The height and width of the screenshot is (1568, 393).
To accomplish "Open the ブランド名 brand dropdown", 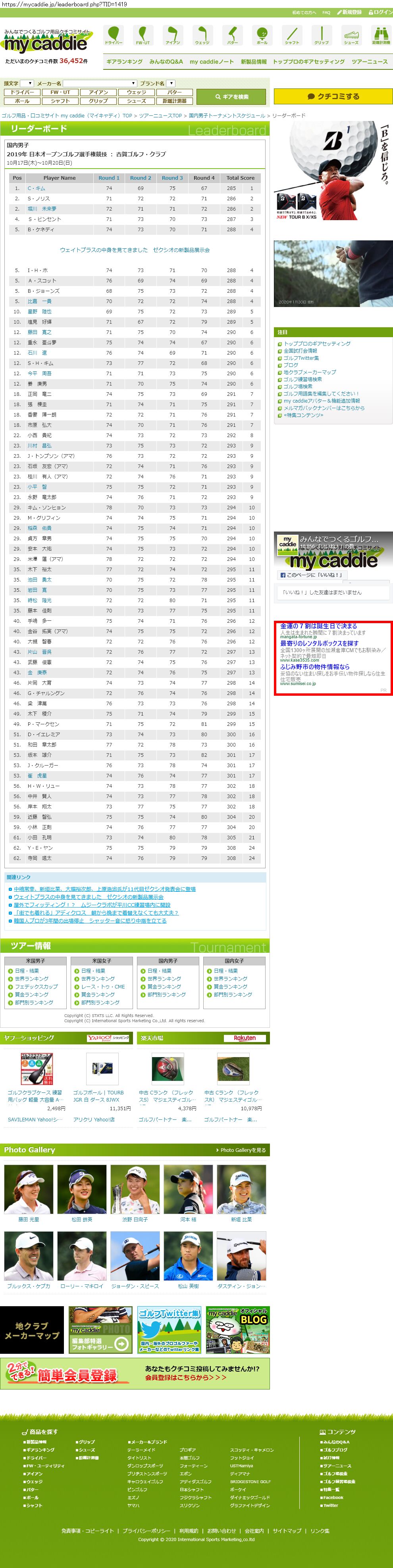I will (x=171, y=83).
